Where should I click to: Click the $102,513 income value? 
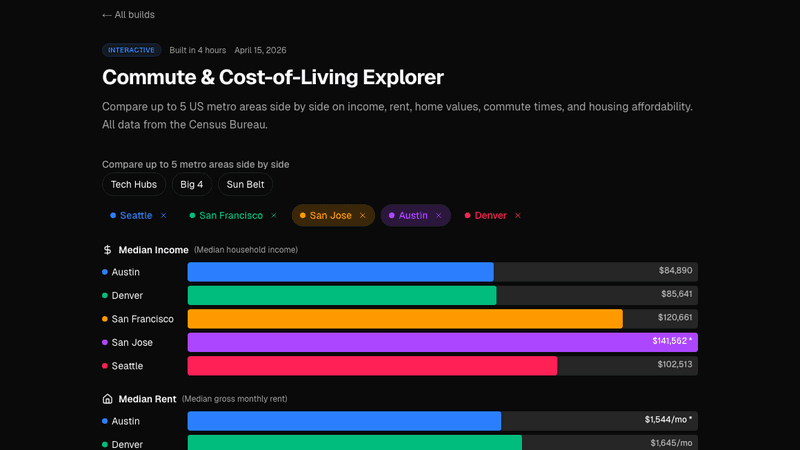[674, 364]
